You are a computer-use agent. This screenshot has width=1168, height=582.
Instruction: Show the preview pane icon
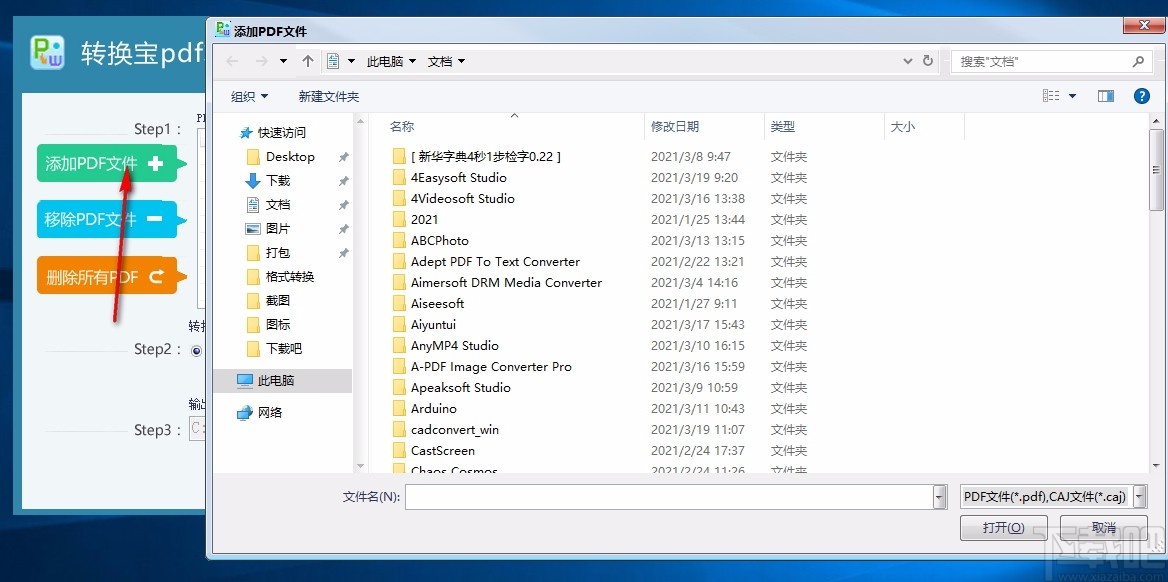pos(1105,96)
